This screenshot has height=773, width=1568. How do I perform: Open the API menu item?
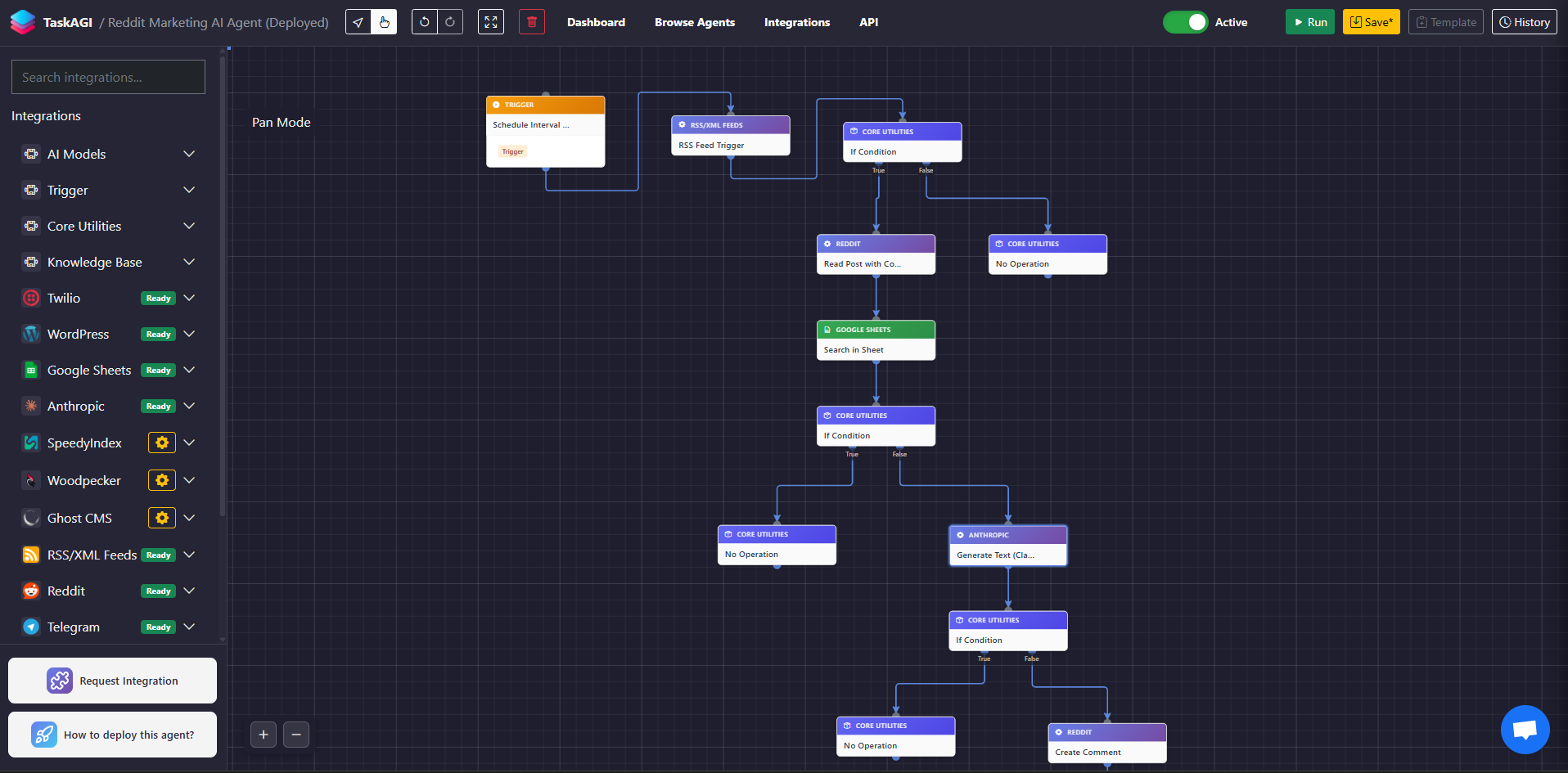click(x=869, y=22)
